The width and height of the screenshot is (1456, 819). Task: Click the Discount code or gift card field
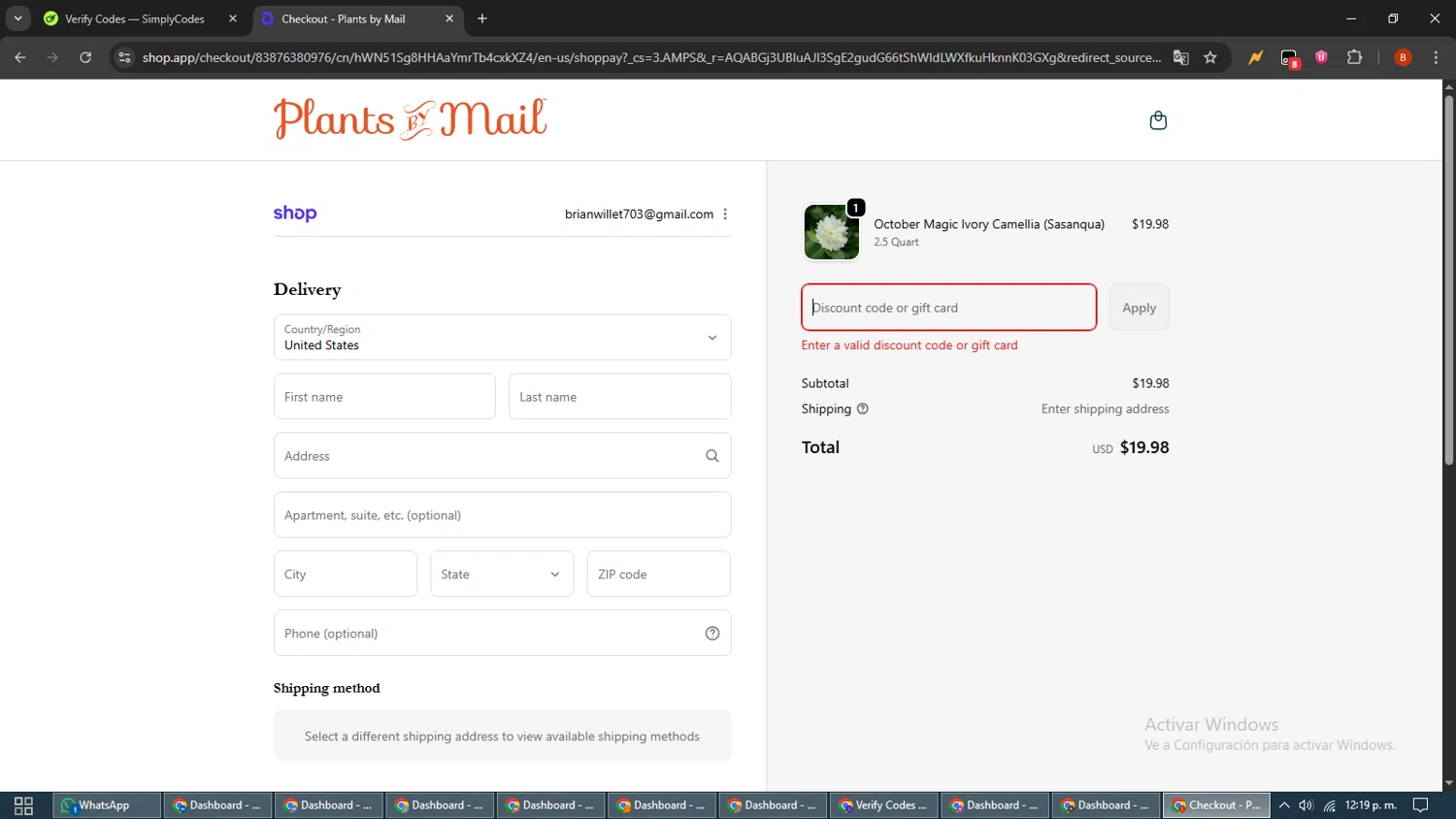tap(948, 308)
